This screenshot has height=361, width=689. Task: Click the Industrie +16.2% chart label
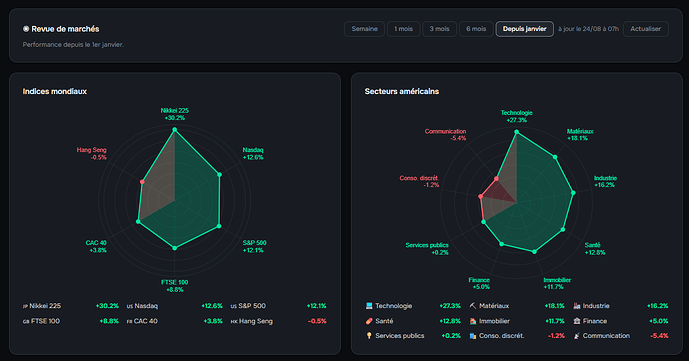click(x=606, y=181)
